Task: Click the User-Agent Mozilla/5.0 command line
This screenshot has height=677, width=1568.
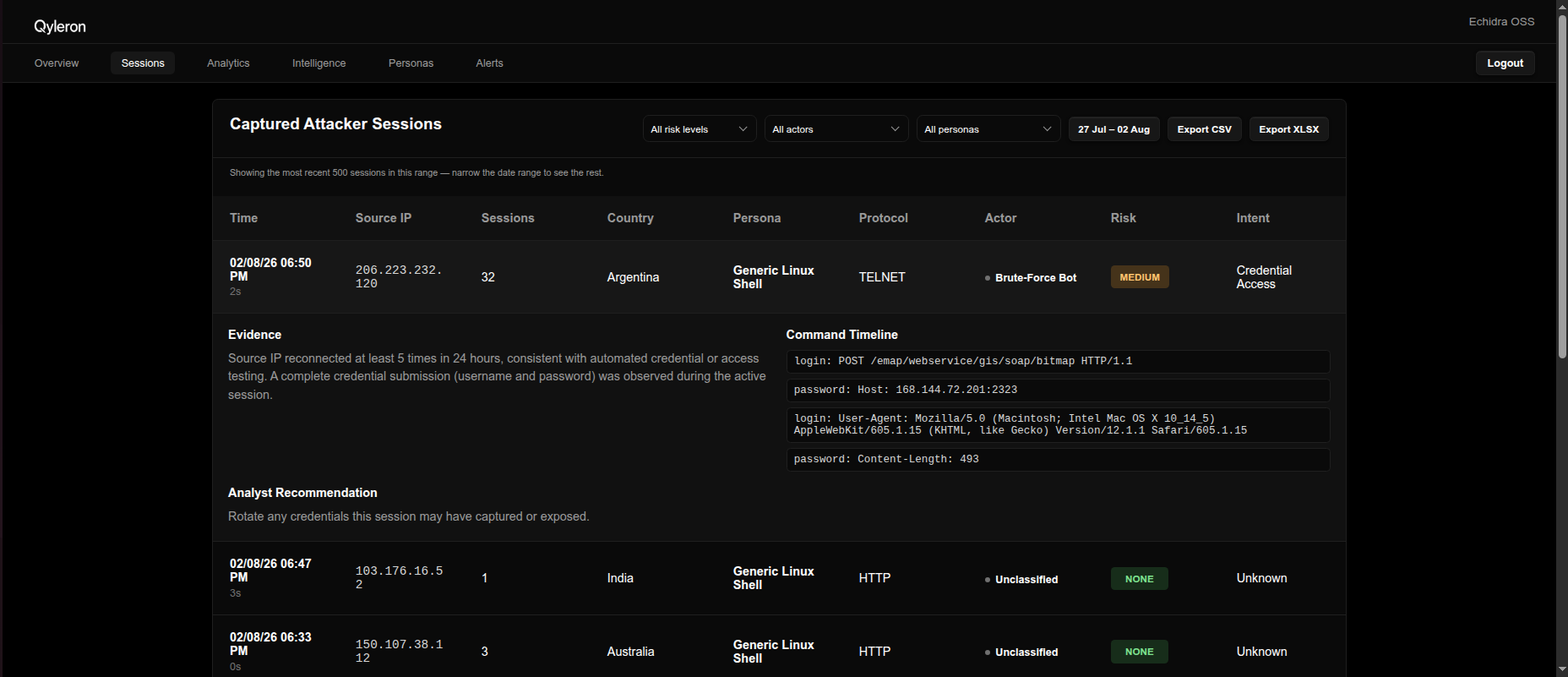Action: [x=1058, y=425]
